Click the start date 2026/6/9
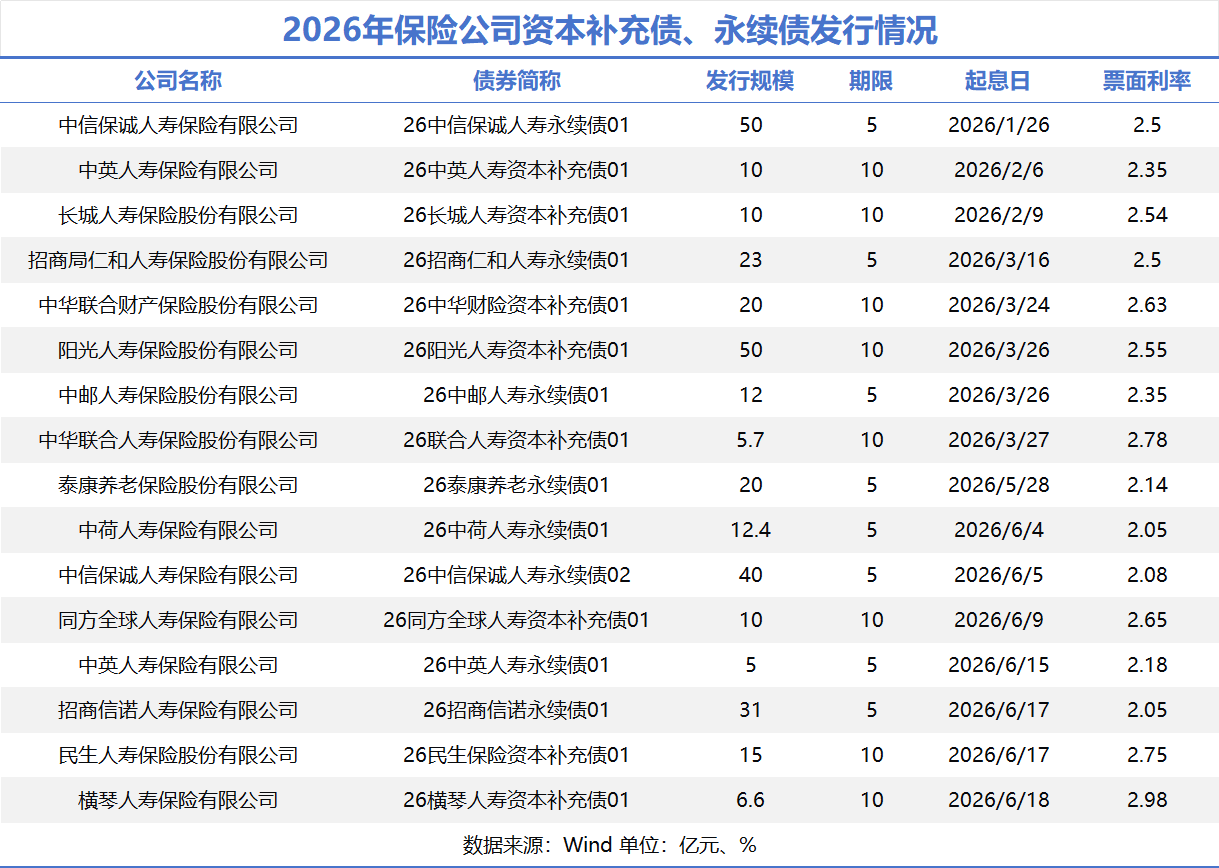 (998, 620)
